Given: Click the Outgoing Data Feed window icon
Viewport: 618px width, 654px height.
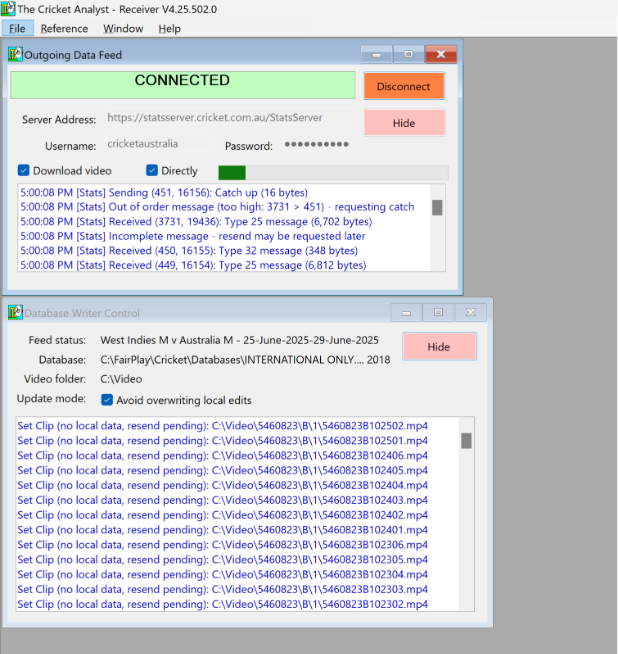Looking at the screenshot, I should [15, 54].
